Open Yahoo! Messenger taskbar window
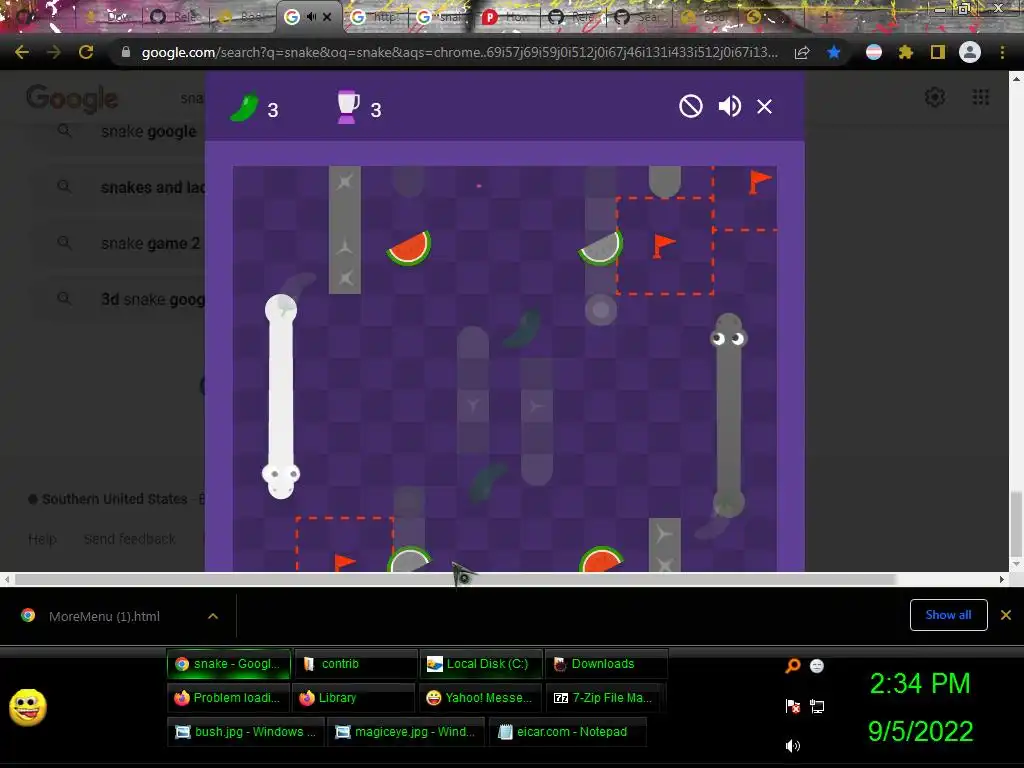This screenshot has width=1024, height=768. [479, 697]
